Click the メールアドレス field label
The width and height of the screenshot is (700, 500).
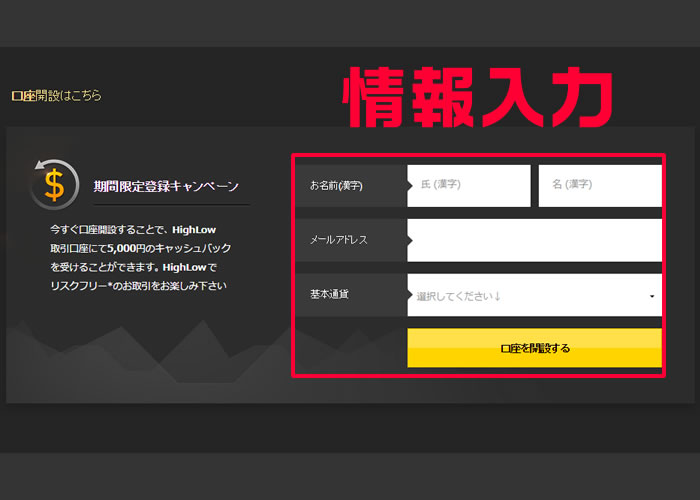point(339,241)
